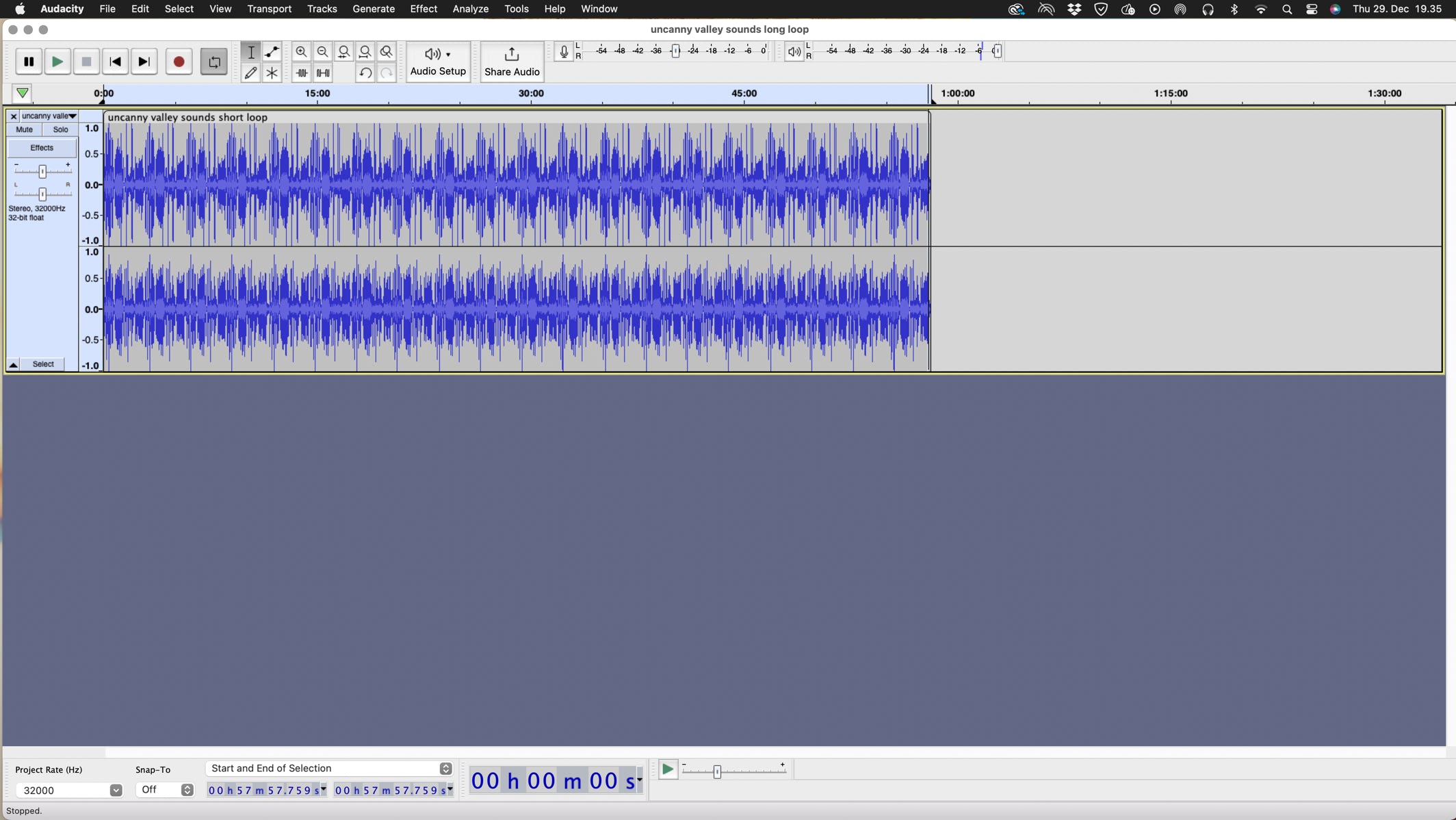Click Fit Project to Width icon
Viewport: 1456px width, 820px height.
point(365,52)
